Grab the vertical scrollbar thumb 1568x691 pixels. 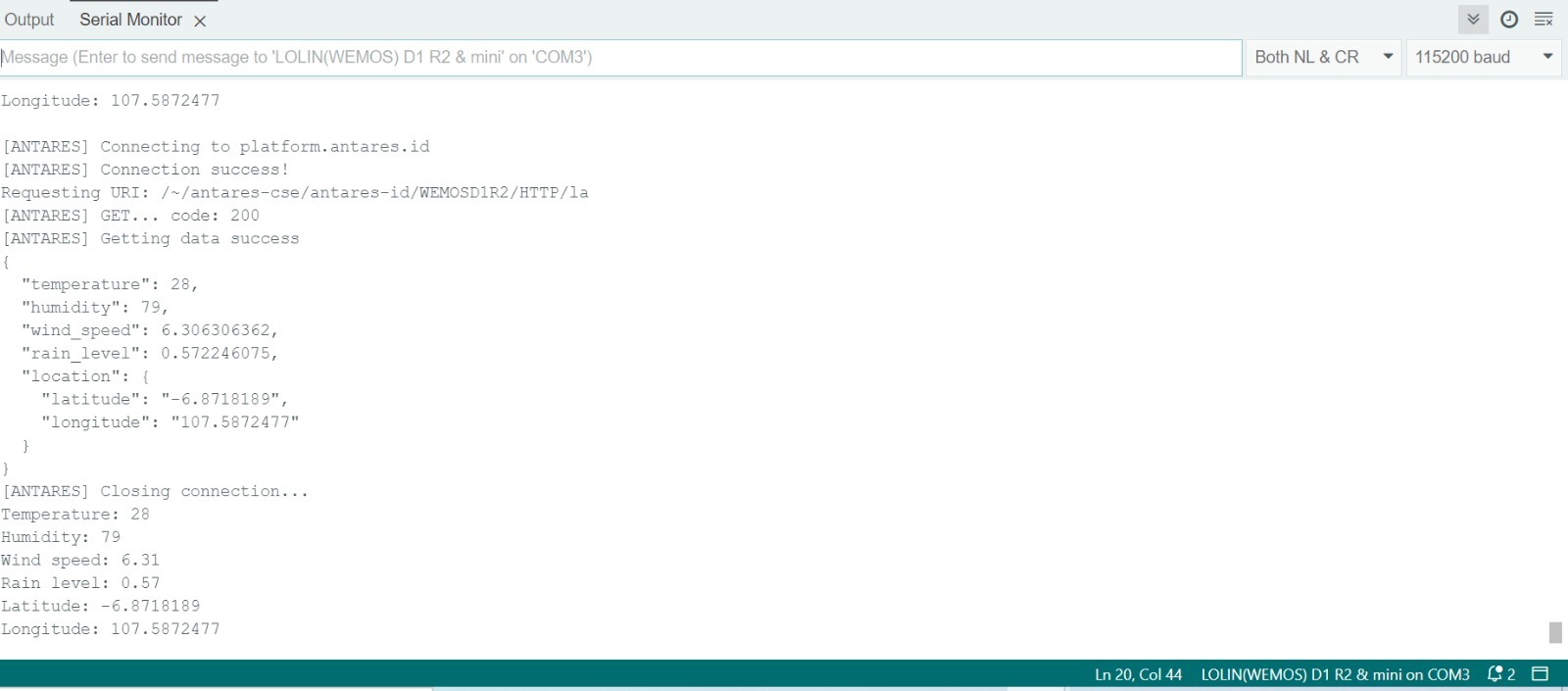pos(1555,632)
